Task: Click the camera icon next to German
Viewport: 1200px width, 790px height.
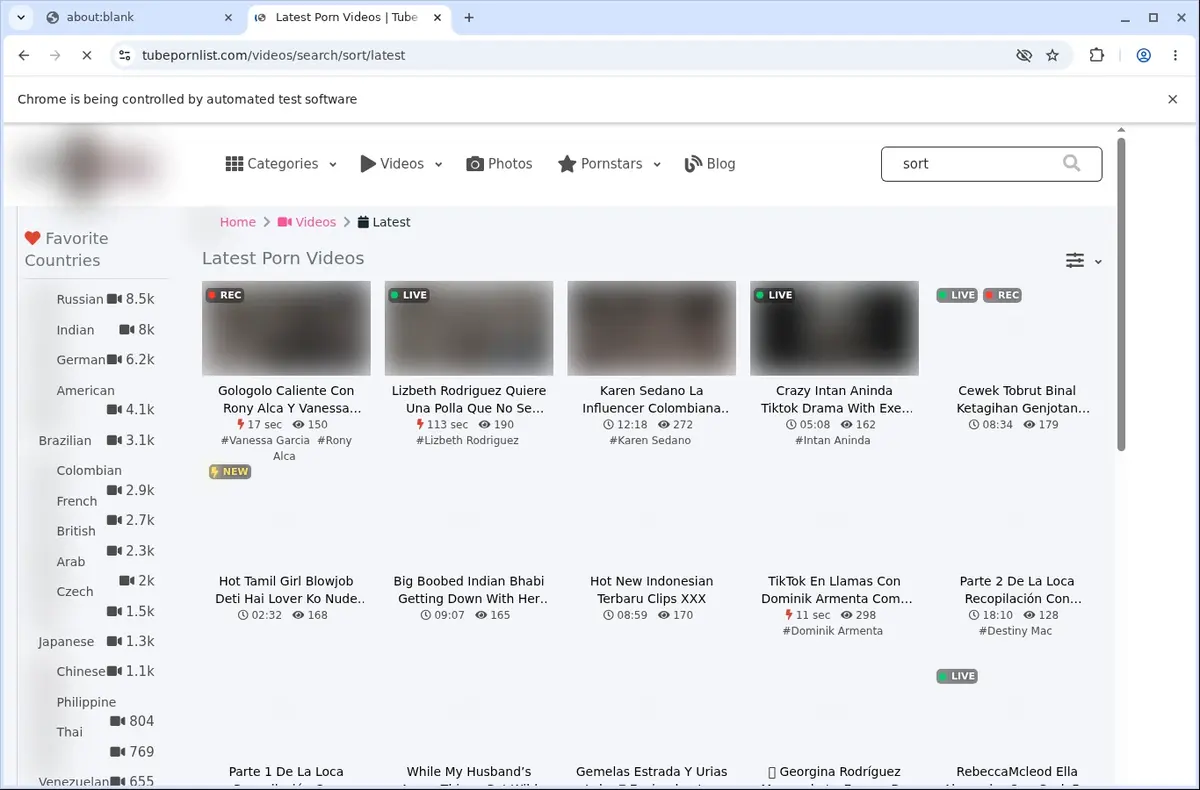Action: 114,359
